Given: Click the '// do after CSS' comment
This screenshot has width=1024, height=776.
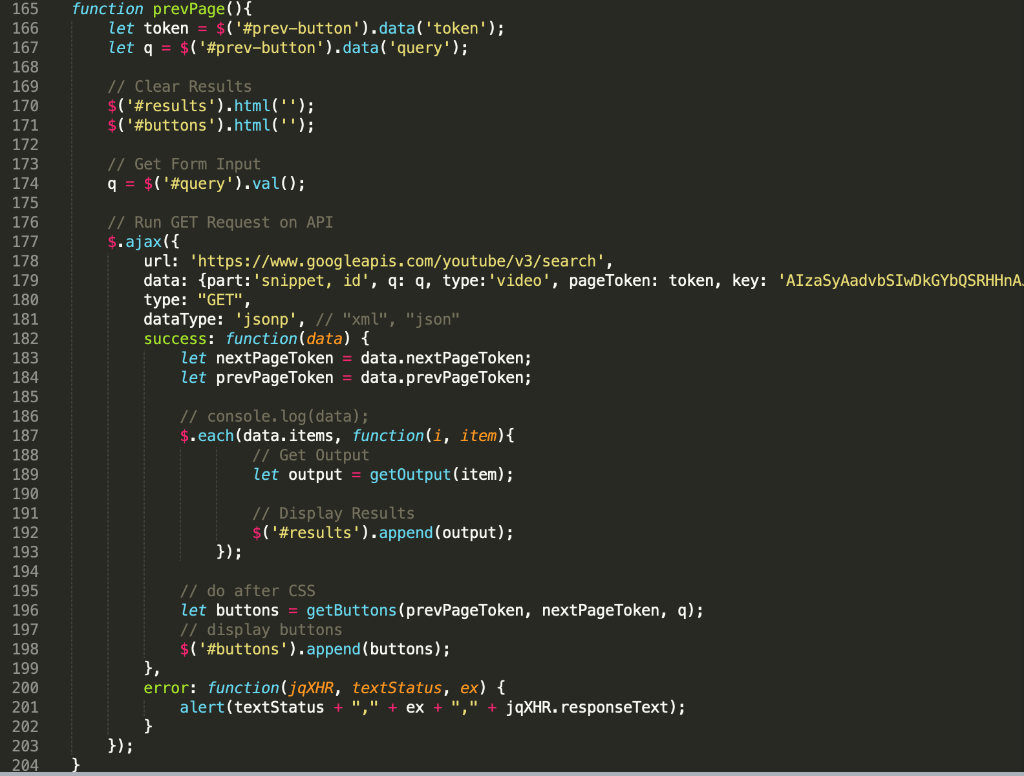Looking at the screenshot, I should tap(248, 591).
